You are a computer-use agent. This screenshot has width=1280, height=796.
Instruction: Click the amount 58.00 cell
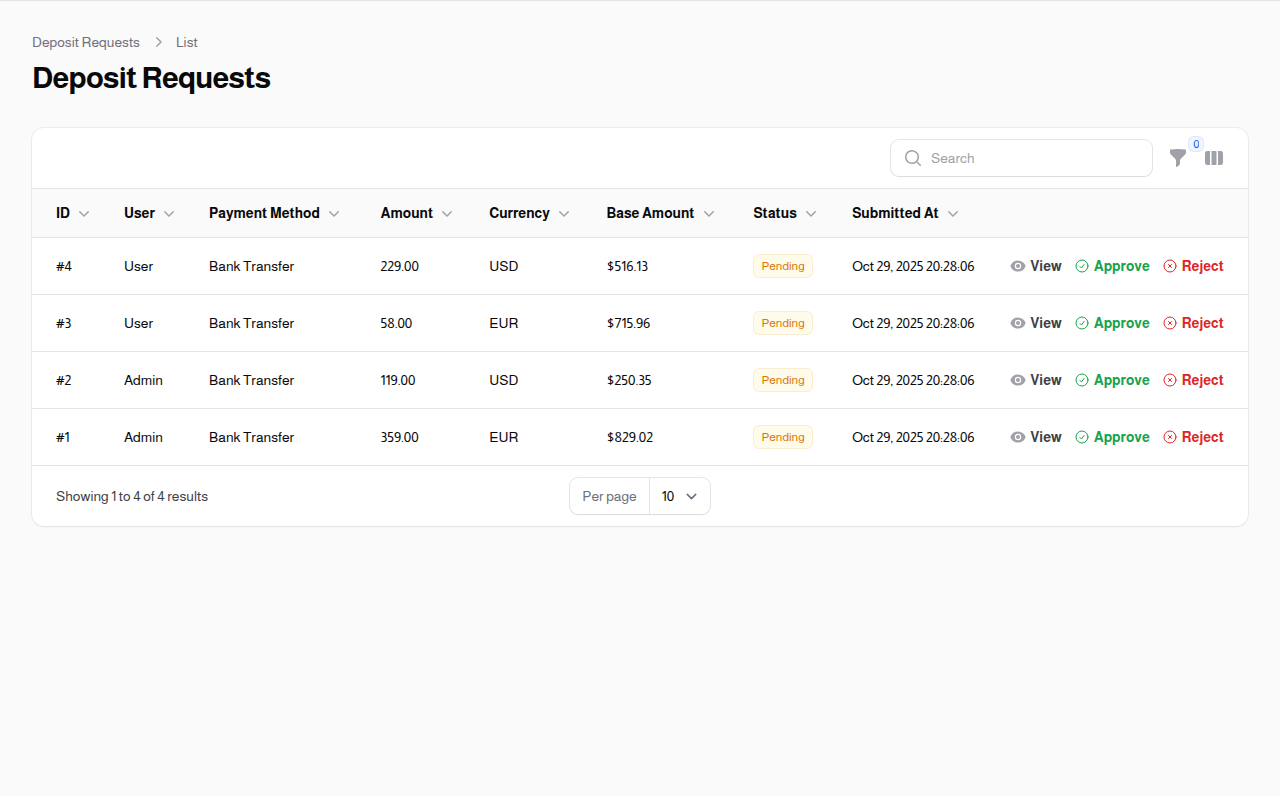click(x=396, y=323)
